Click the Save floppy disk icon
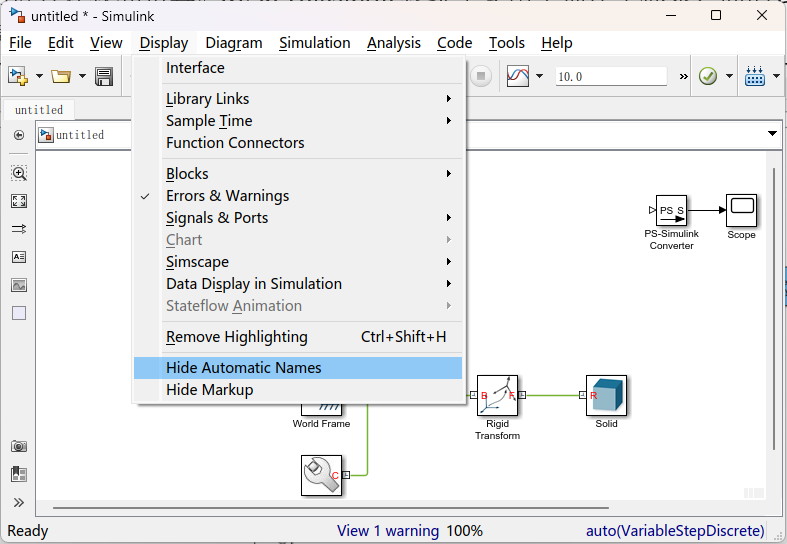This screenshot has width=787, height=544. (x=104, y=77)
